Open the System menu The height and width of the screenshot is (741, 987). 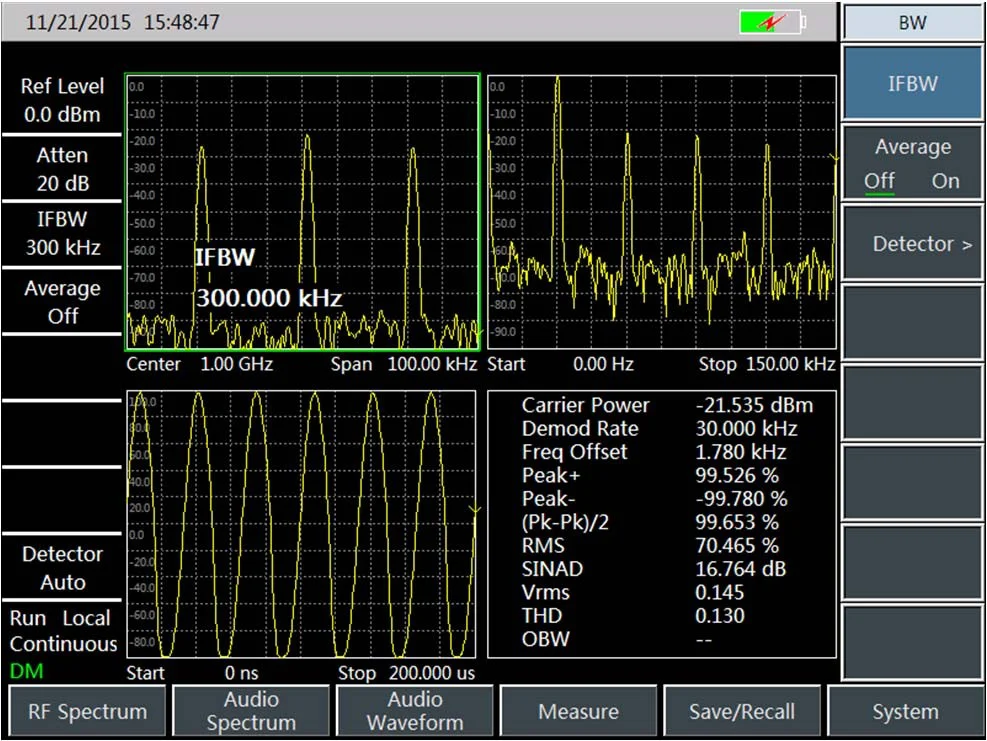coord(905,710)
